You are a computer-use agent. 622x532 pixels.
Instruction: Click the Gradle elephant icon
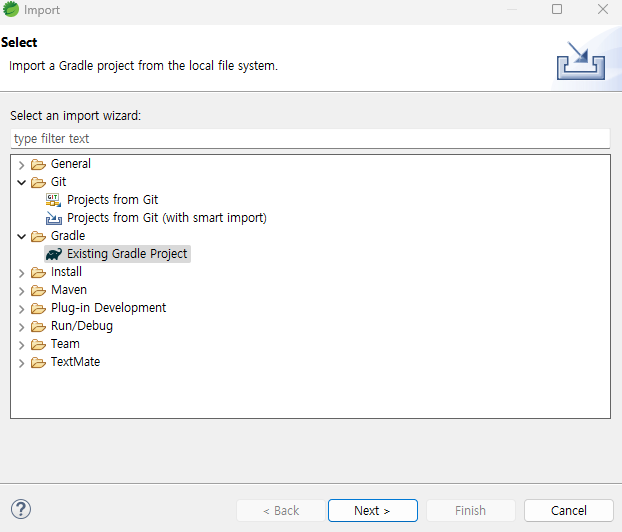click(x=54, y=254)
